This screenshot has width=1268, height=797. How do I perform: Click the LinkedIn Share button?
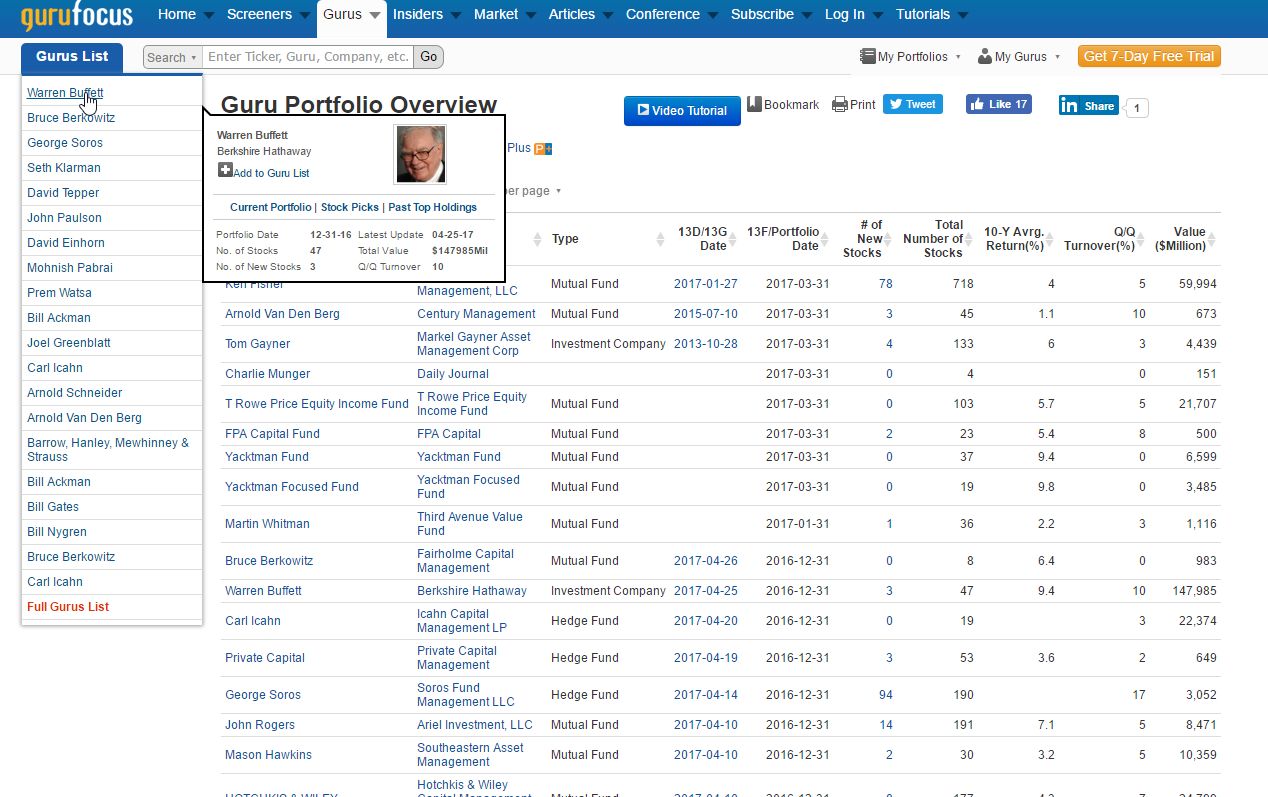click(1088, 105)
